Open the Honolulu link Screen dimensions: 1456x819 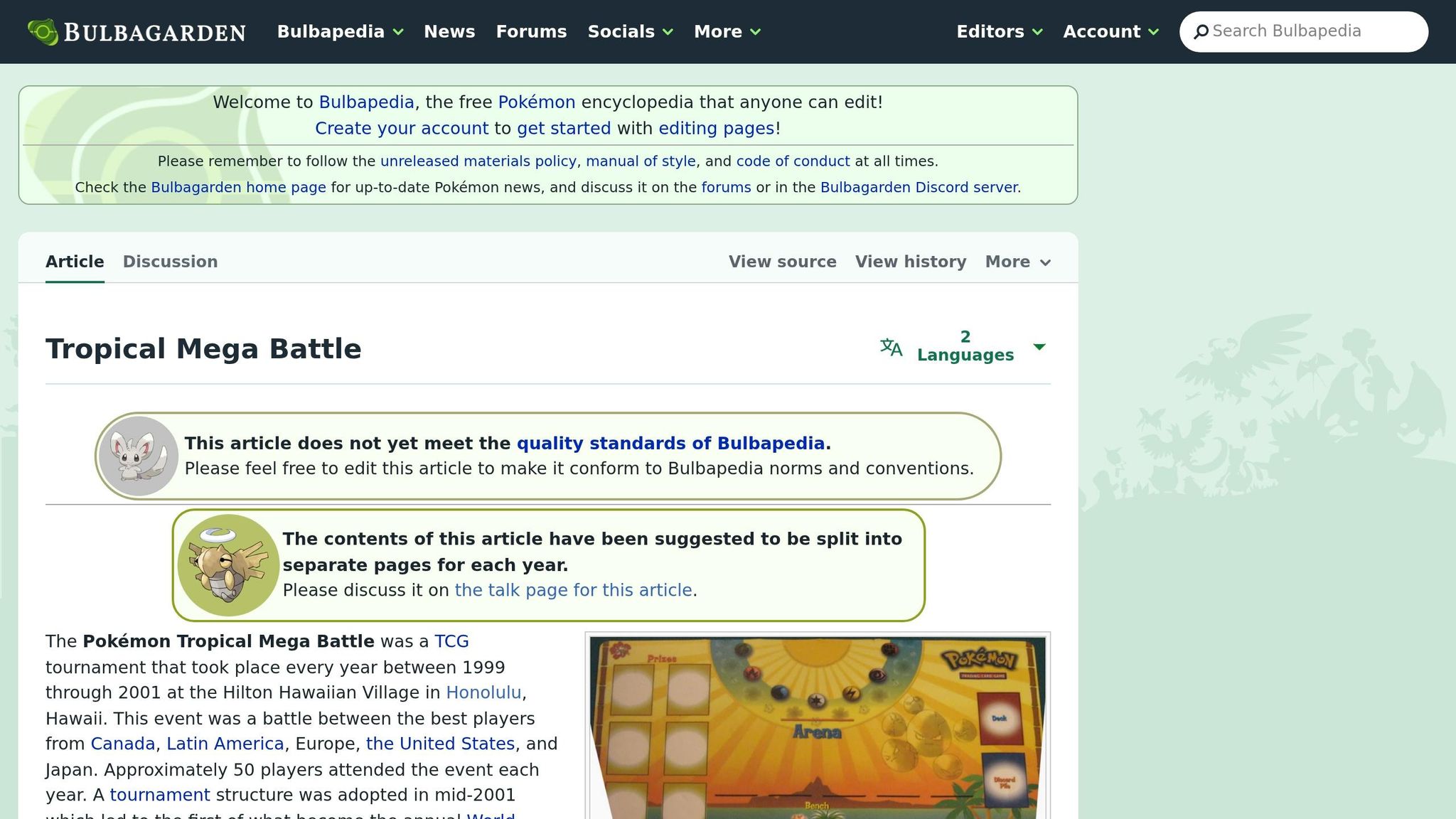click(483, 693)
